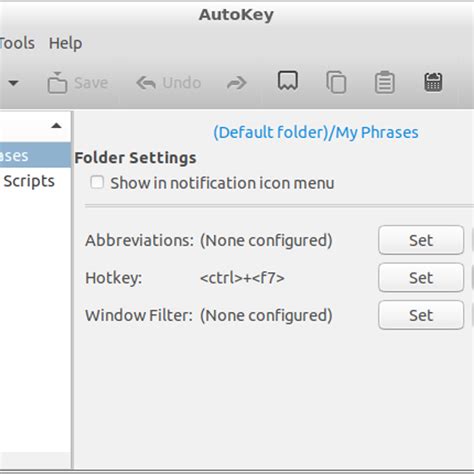This screenshot has width=474, height=474.
Task: Click Set button for Hotkey
Action: point(421,278)
